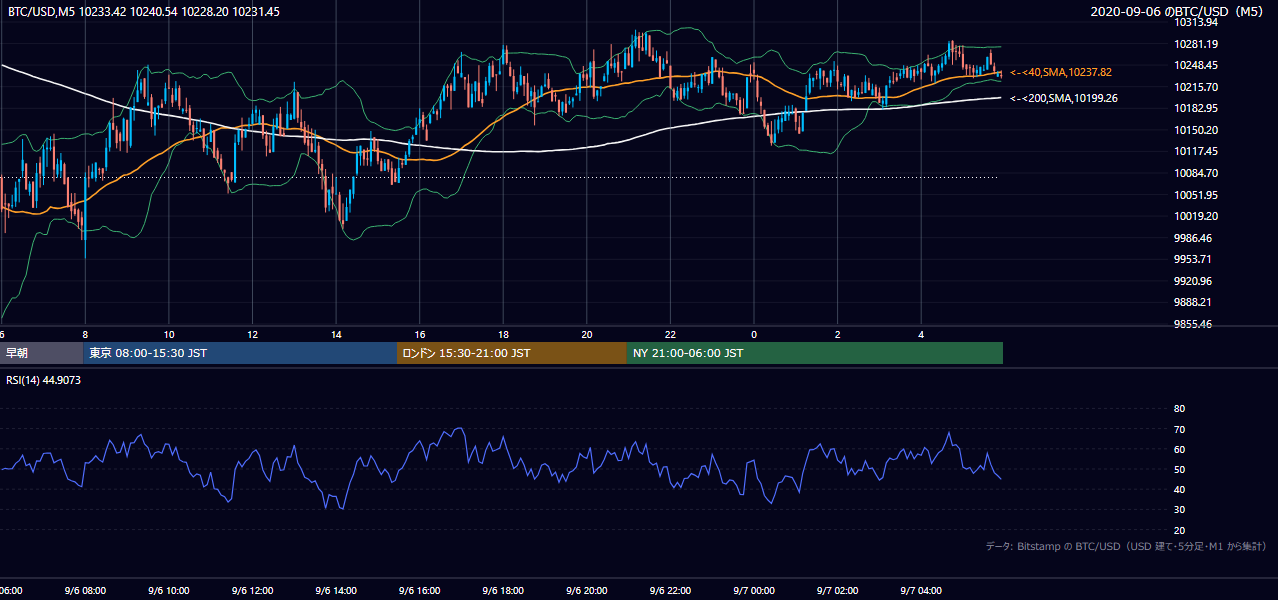
Task: Click the 9/6 12:00 time label
Action: (253, 591)
